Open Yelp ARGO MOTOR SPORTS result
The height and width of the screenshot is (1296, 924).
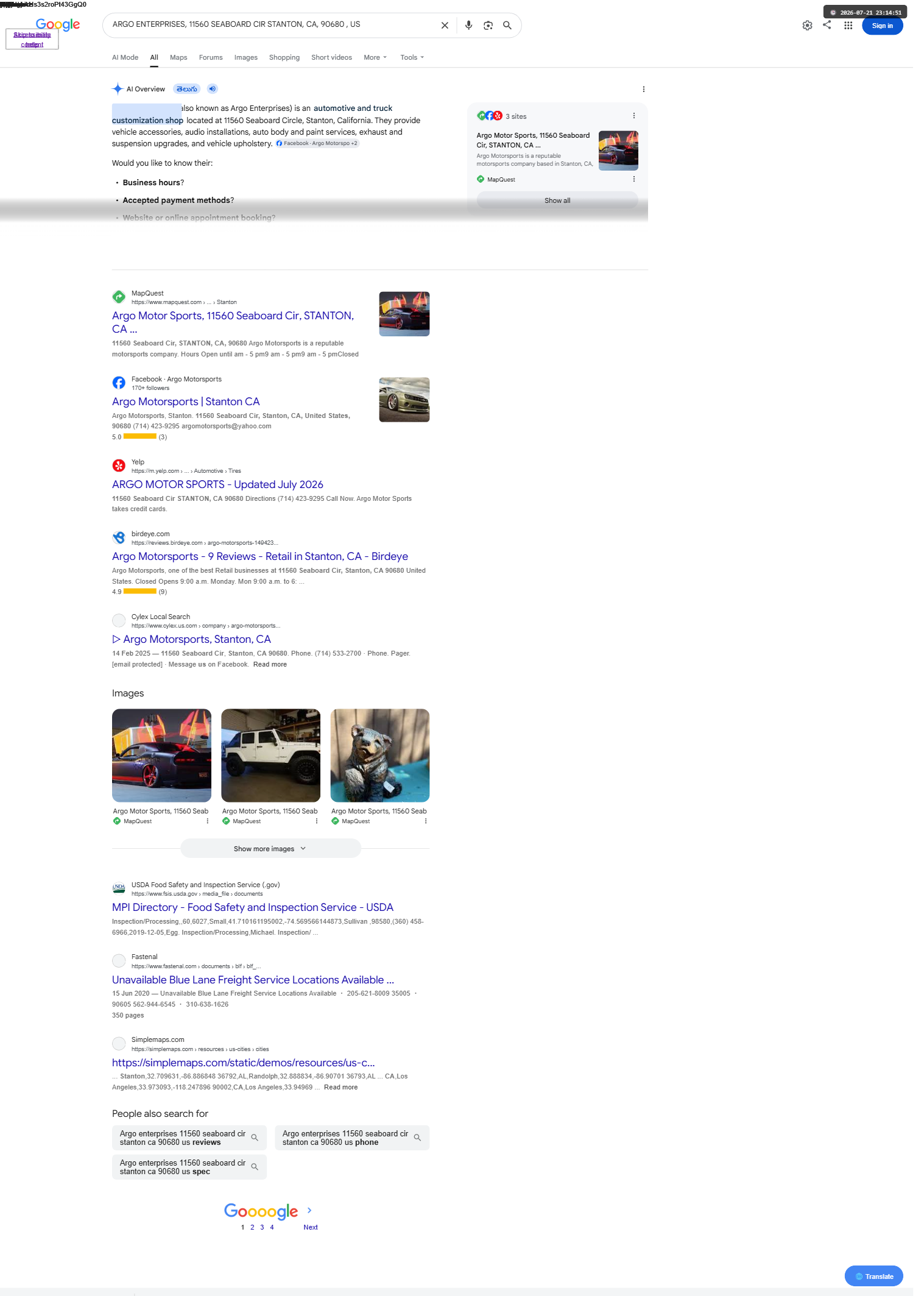tap(217, 484)
